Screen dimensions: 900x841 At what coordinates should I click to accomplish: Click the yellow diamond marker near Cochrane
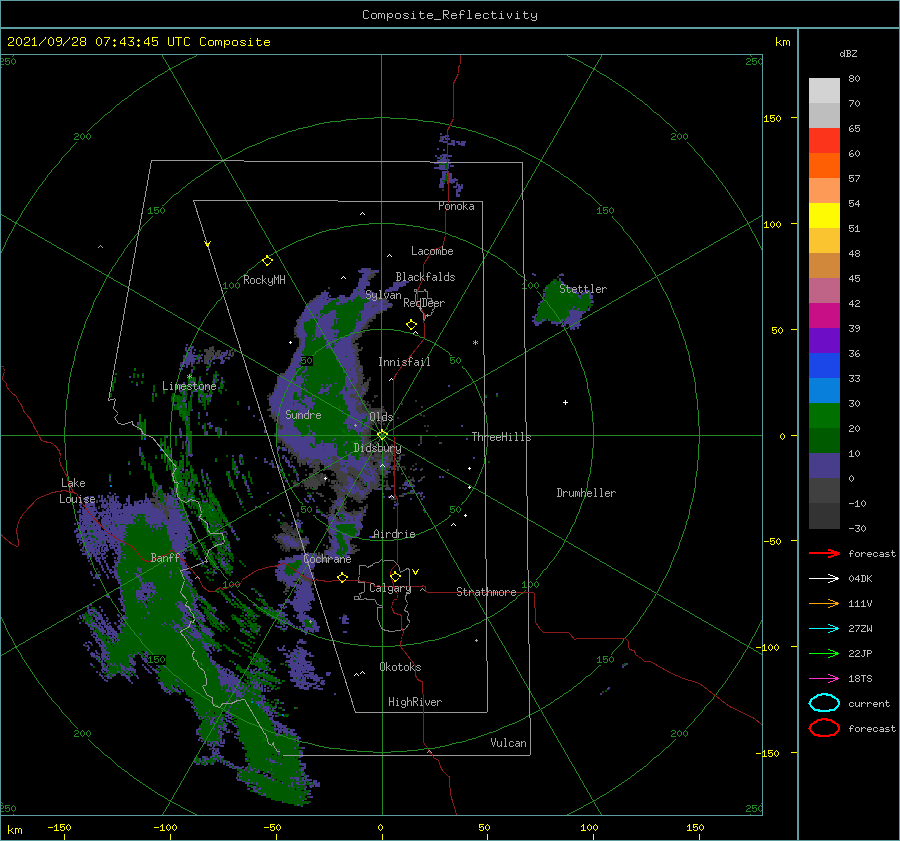pos(342,577)
